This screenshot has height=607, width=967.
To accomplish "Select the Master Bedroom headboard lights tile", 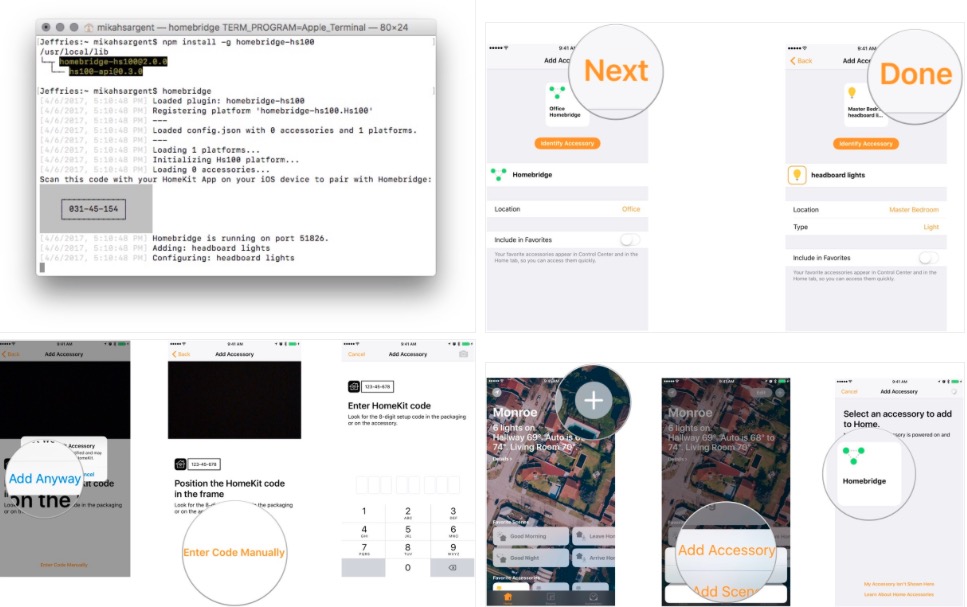I will pyautogui.click(x=865, y=104).
